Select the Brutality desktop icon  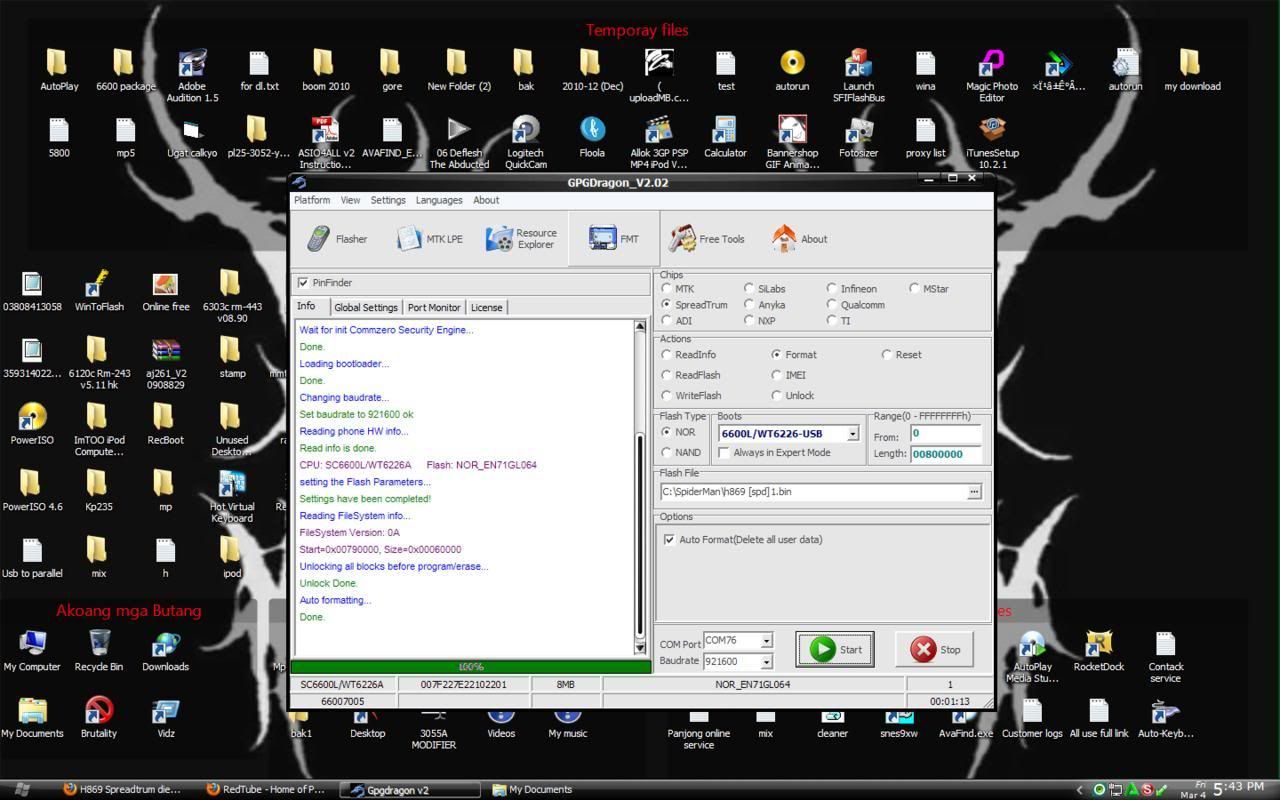coord(99,718)
